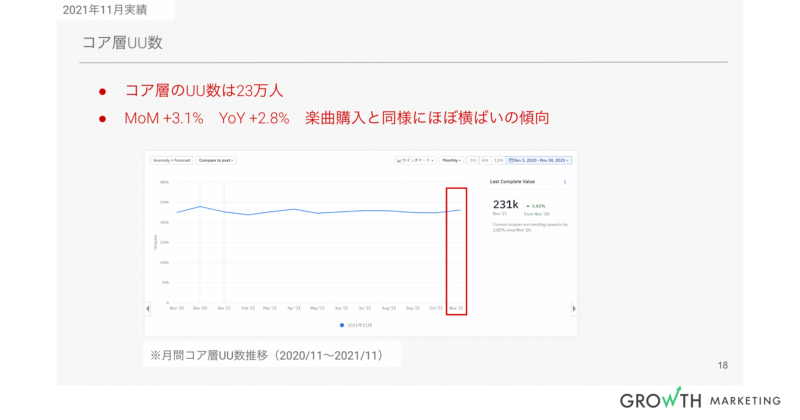Expand the Compare to past menu
This screenshot has width=800, height=420.
(x=215, y=160)
